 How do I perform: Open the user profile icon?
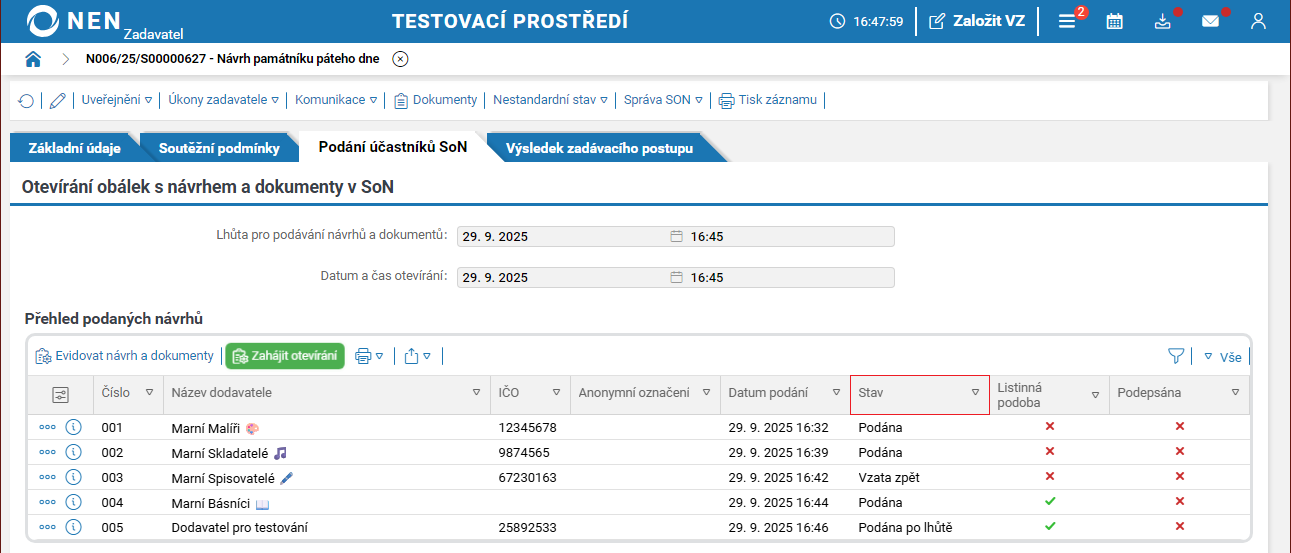click(1258, 21)
